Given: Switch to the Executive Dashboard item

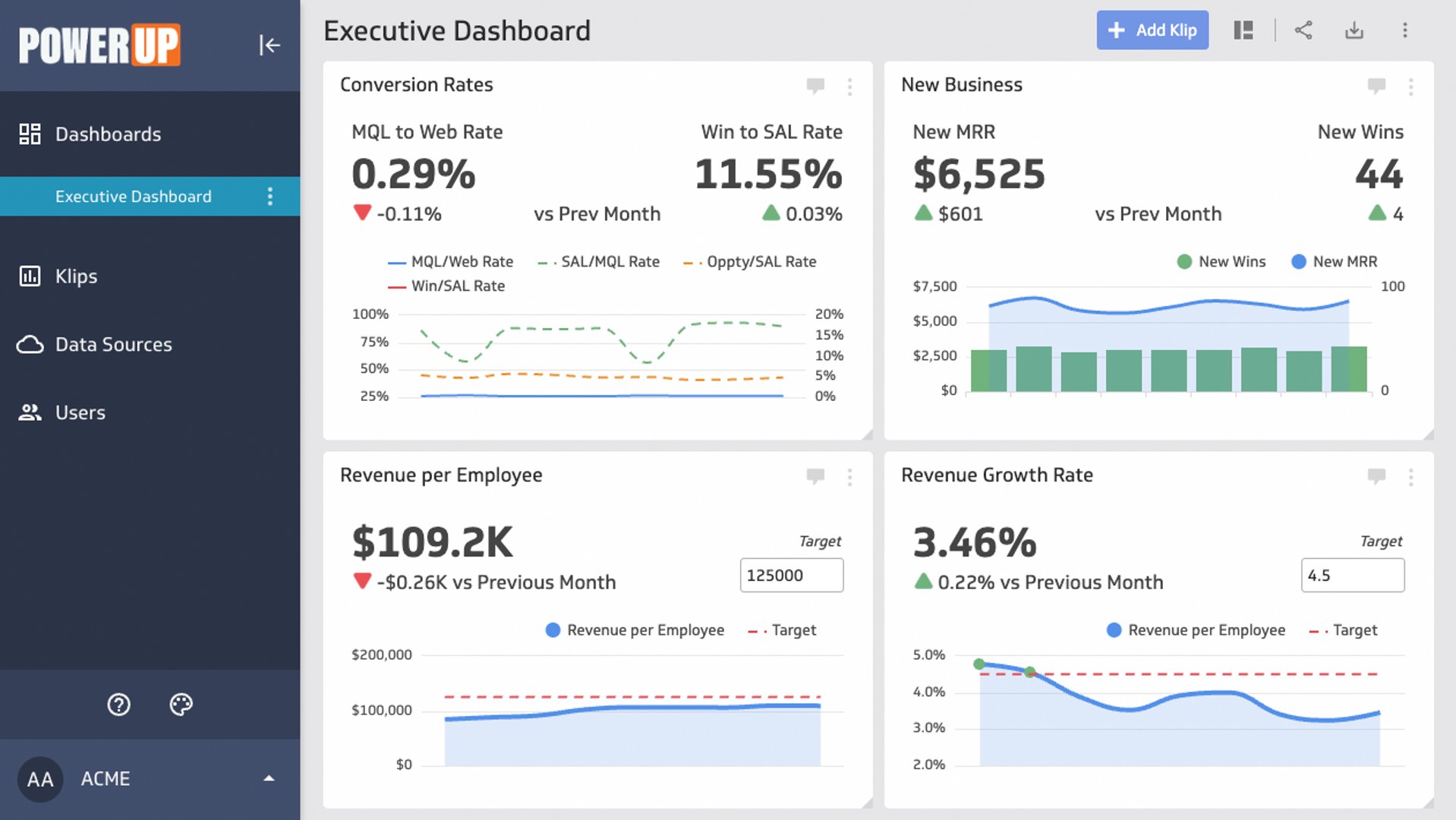Looking at the screenshot, I should 133,196.
